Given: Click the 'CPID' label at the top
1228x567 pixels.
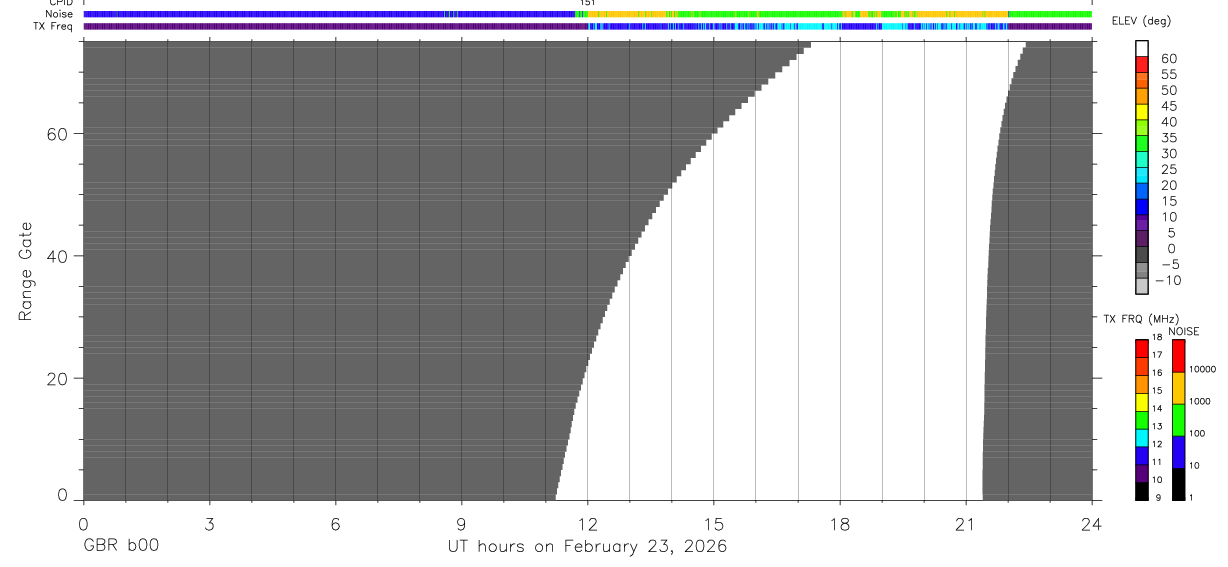Looking at the screenshot, I should 61,3.
